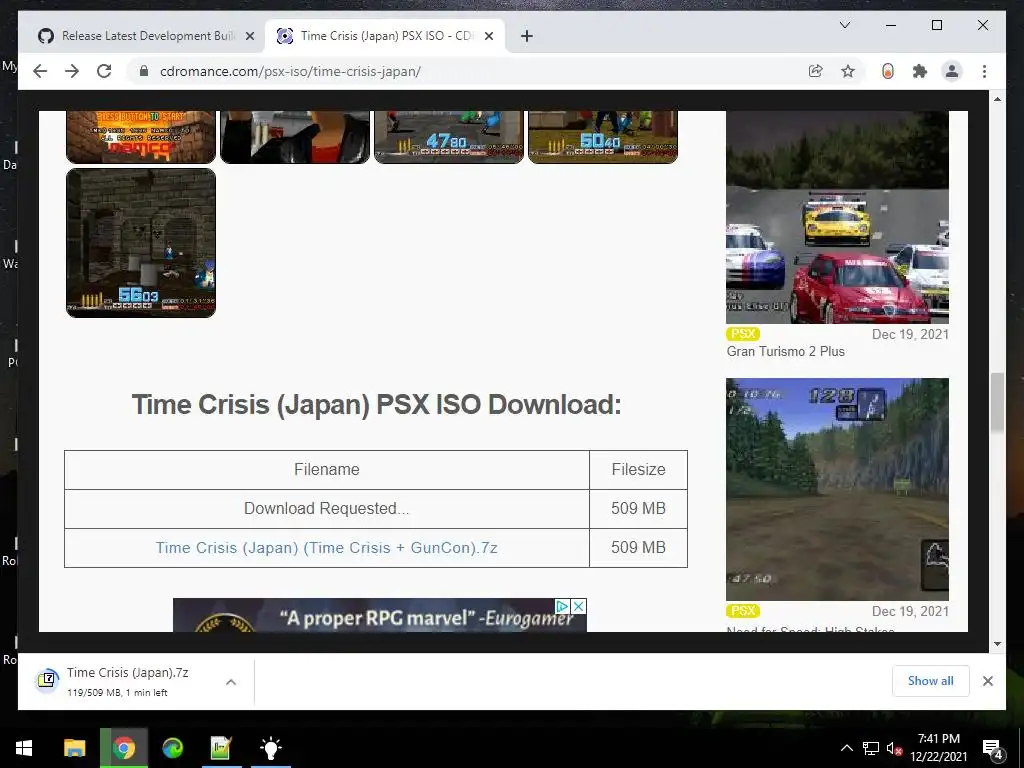The width and height of the screenshot is (1024, 768).
Task: Go back to previous page
Action: 40,71
